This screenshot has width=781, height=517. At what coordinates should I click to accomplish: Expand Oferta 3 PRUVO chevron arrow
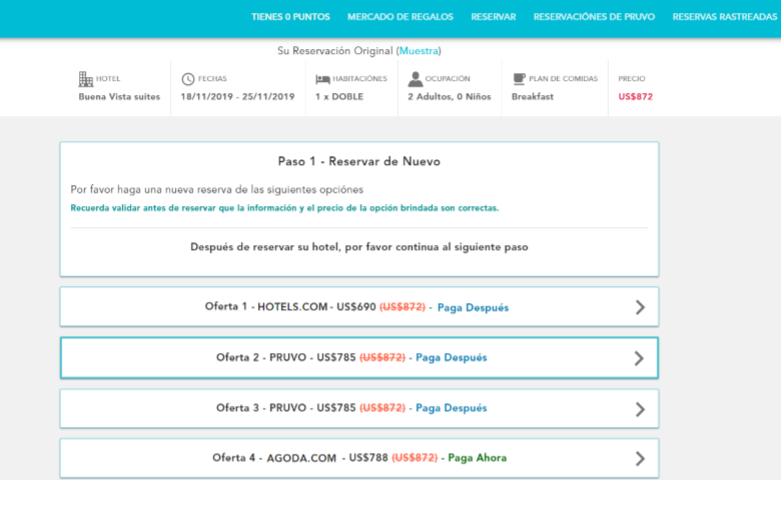(640, 409)
